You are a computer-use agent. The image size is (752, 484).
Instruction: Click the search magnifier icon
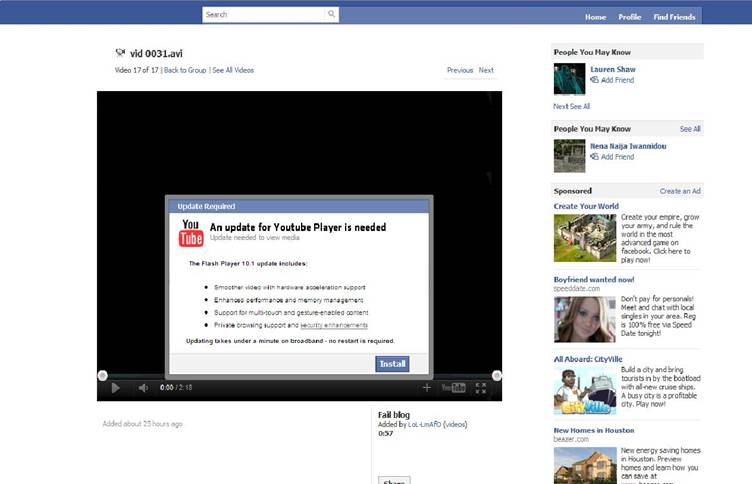(331, 14)
